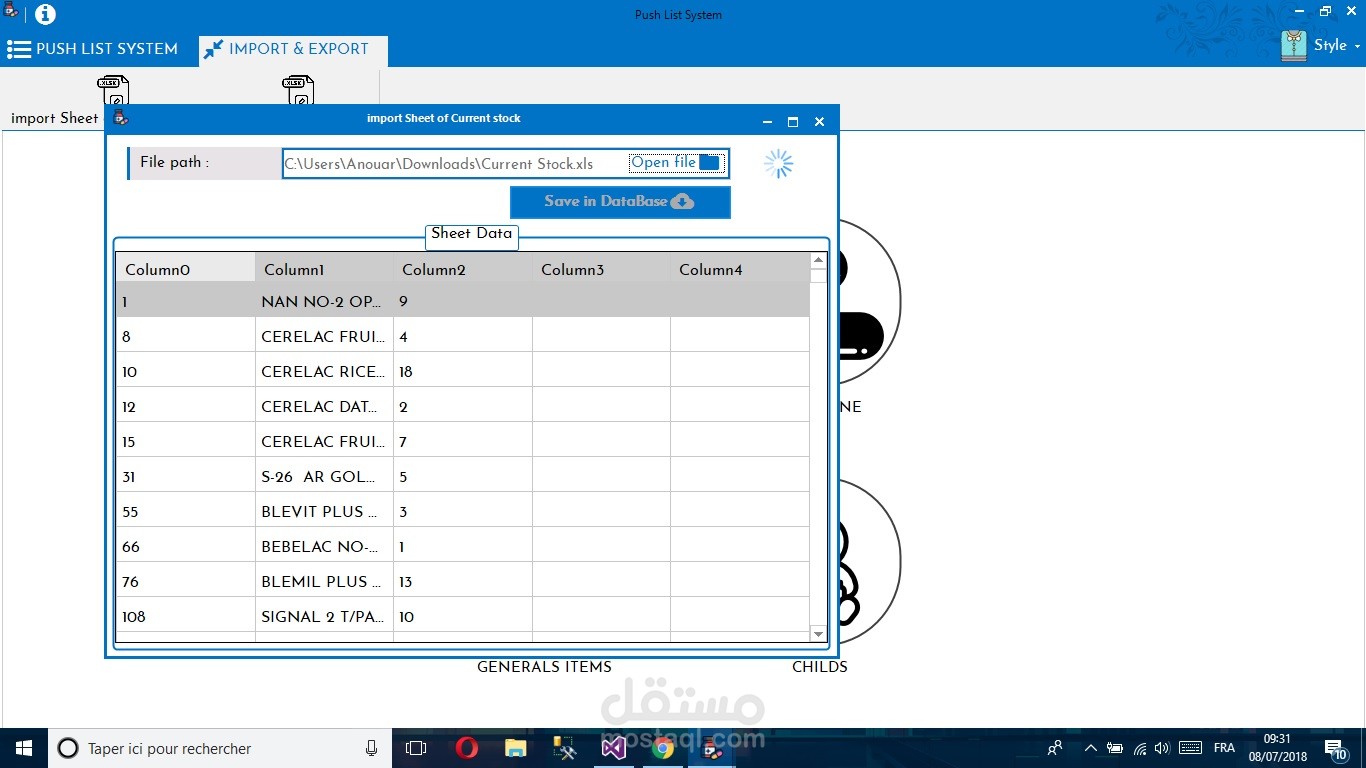1366x768 pixels.
Task: Click the quantity cell 18 in CERELAC RICE row
Action: click(463, 372)
